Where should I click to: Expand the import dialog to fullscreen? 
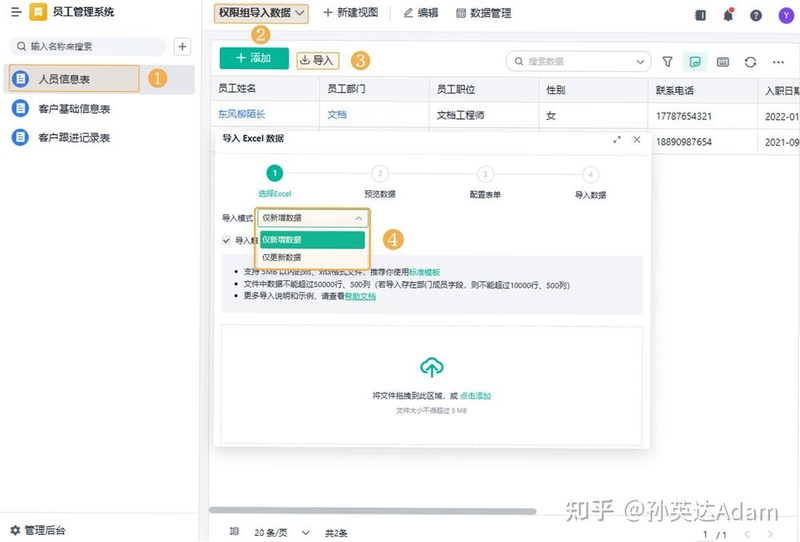[x=617, y=139]
